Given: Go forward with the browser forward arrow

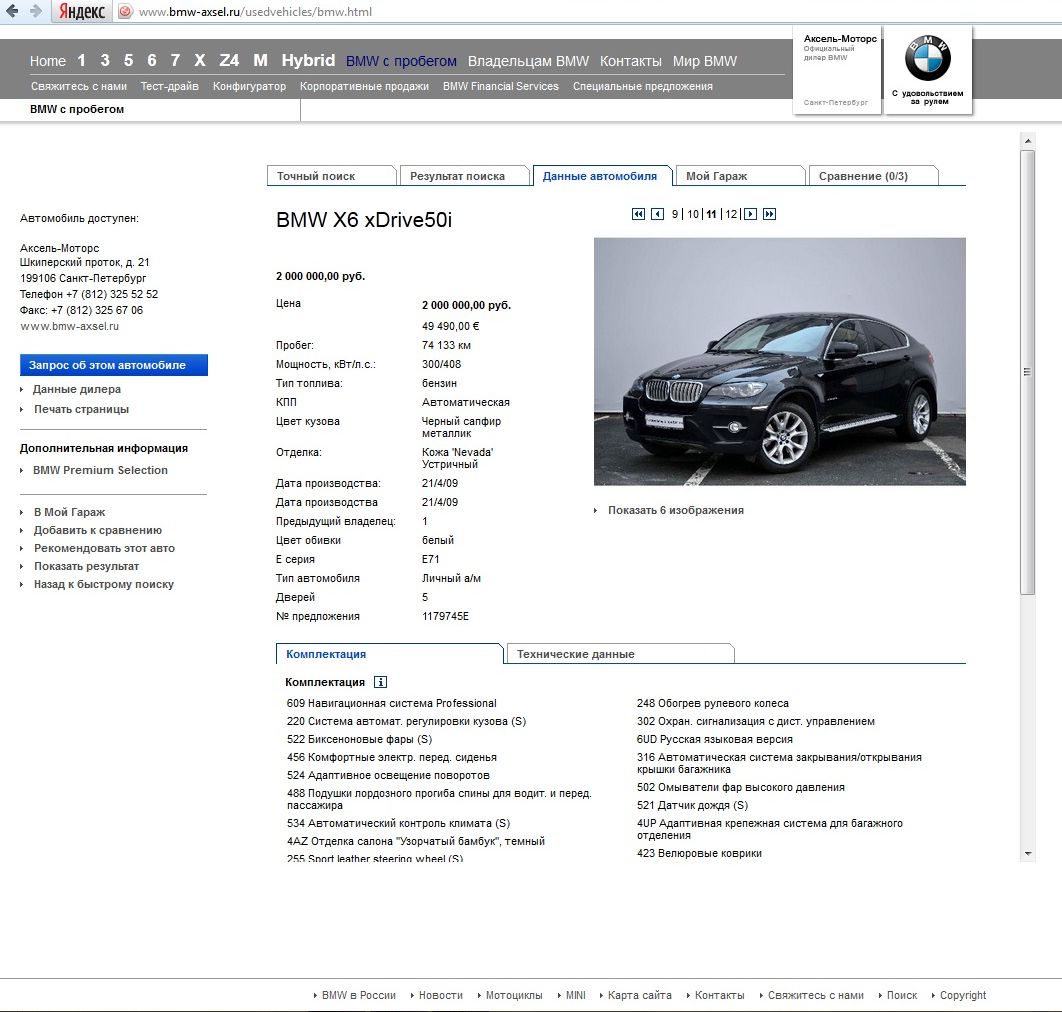Looking at the screenshot, I should point(36,11).
